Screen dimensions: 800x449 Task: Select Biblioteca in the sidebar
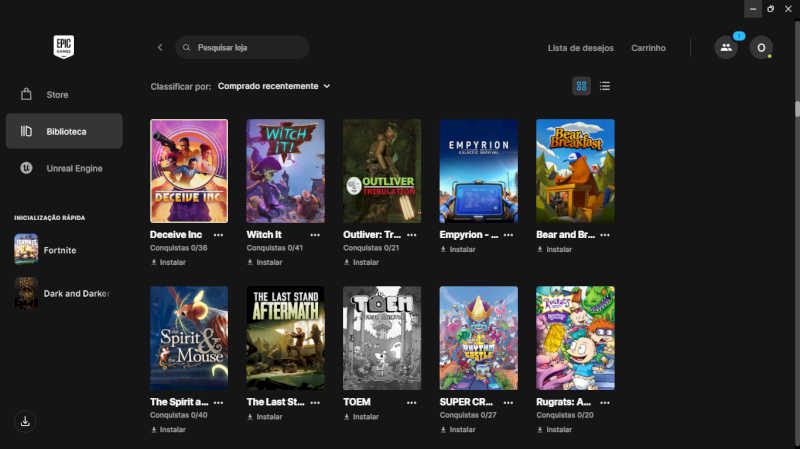(64, 131)
